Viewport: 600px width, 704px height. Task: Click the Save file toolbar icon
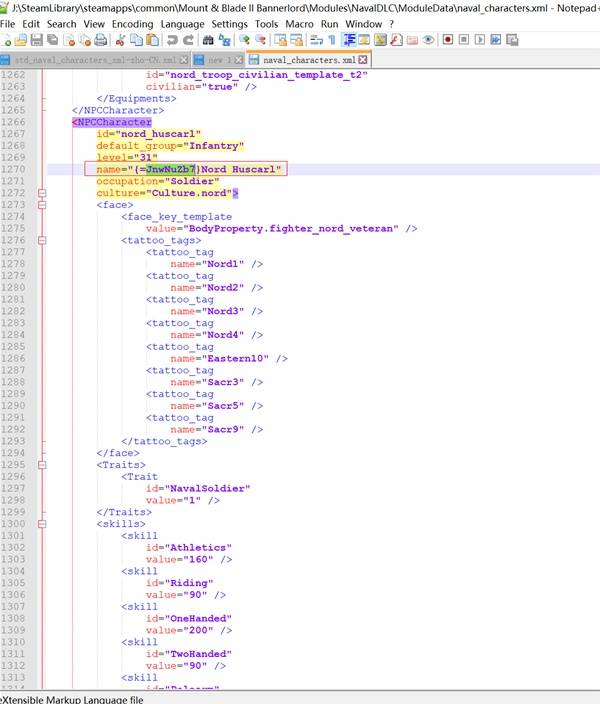[x=38, y=40]
